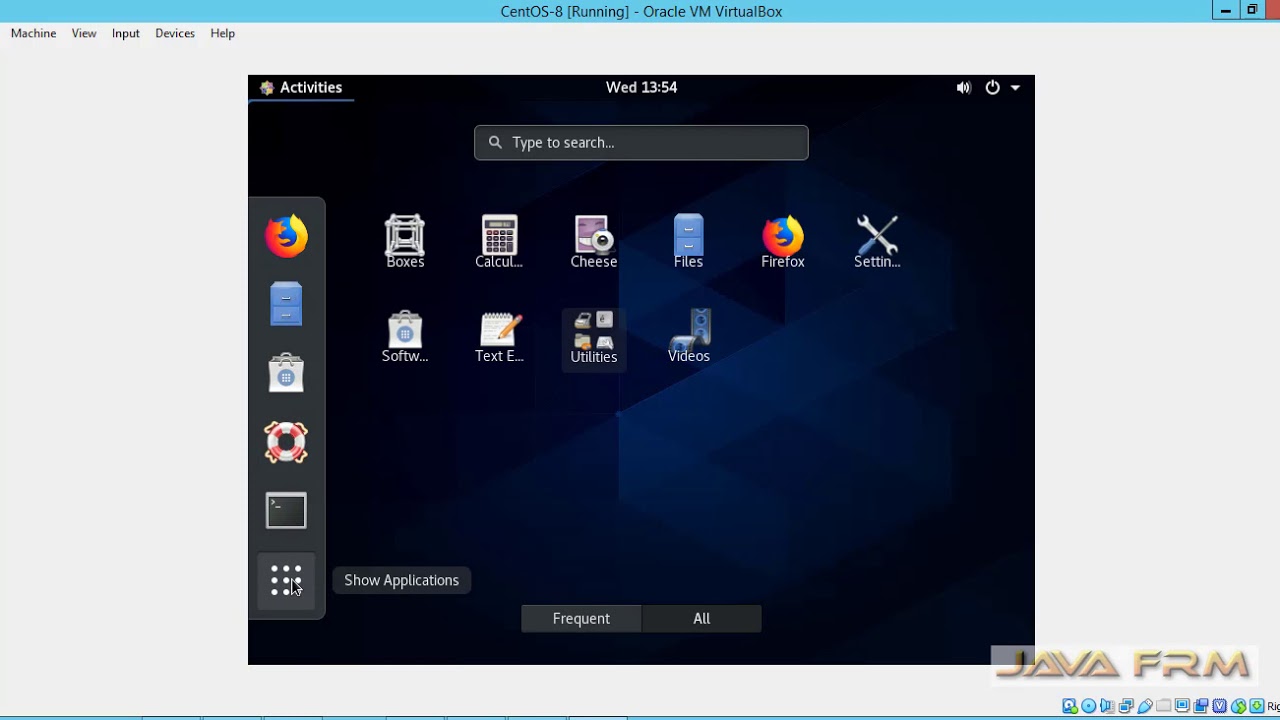Viewport: 1280px width, 720px height.
Task: Click the recording status icon in VirtualBox
Action: tap(1200, 706)
